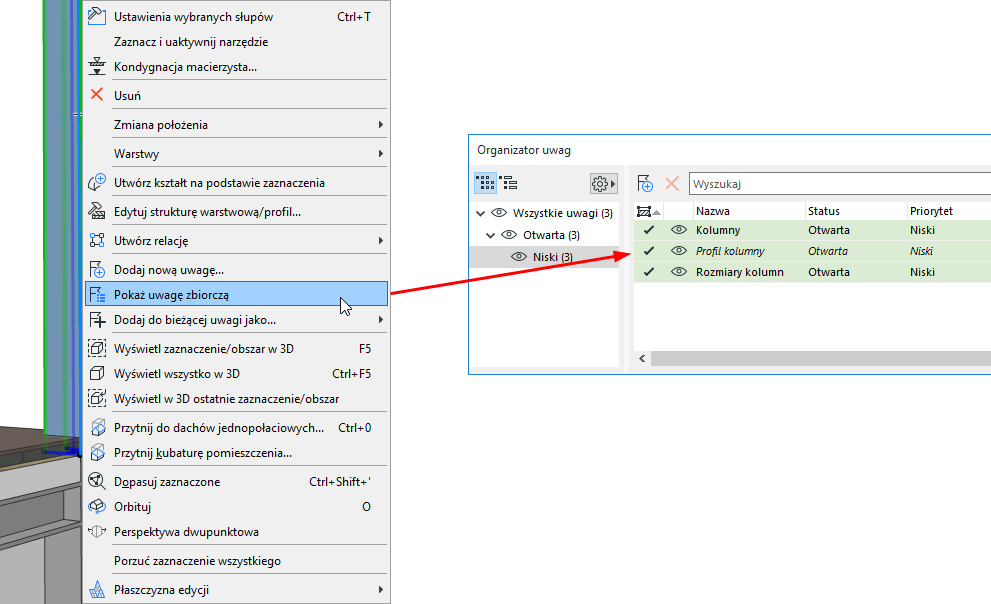Viewport: 991px width, 604px height.
Task: Click the first column header icon in the issue table
Action: pos(643,211)
